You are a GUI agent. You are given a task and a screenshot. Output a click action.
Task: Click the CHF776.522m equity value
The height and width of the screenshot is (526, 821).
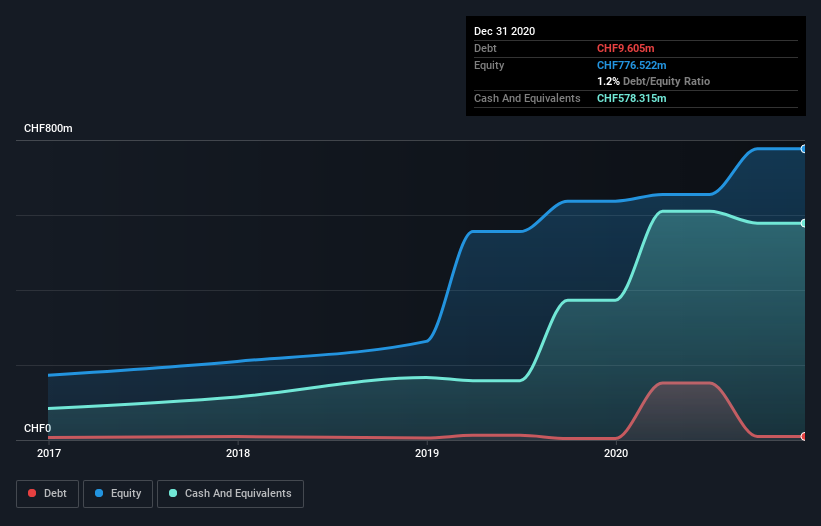point(631,65)
